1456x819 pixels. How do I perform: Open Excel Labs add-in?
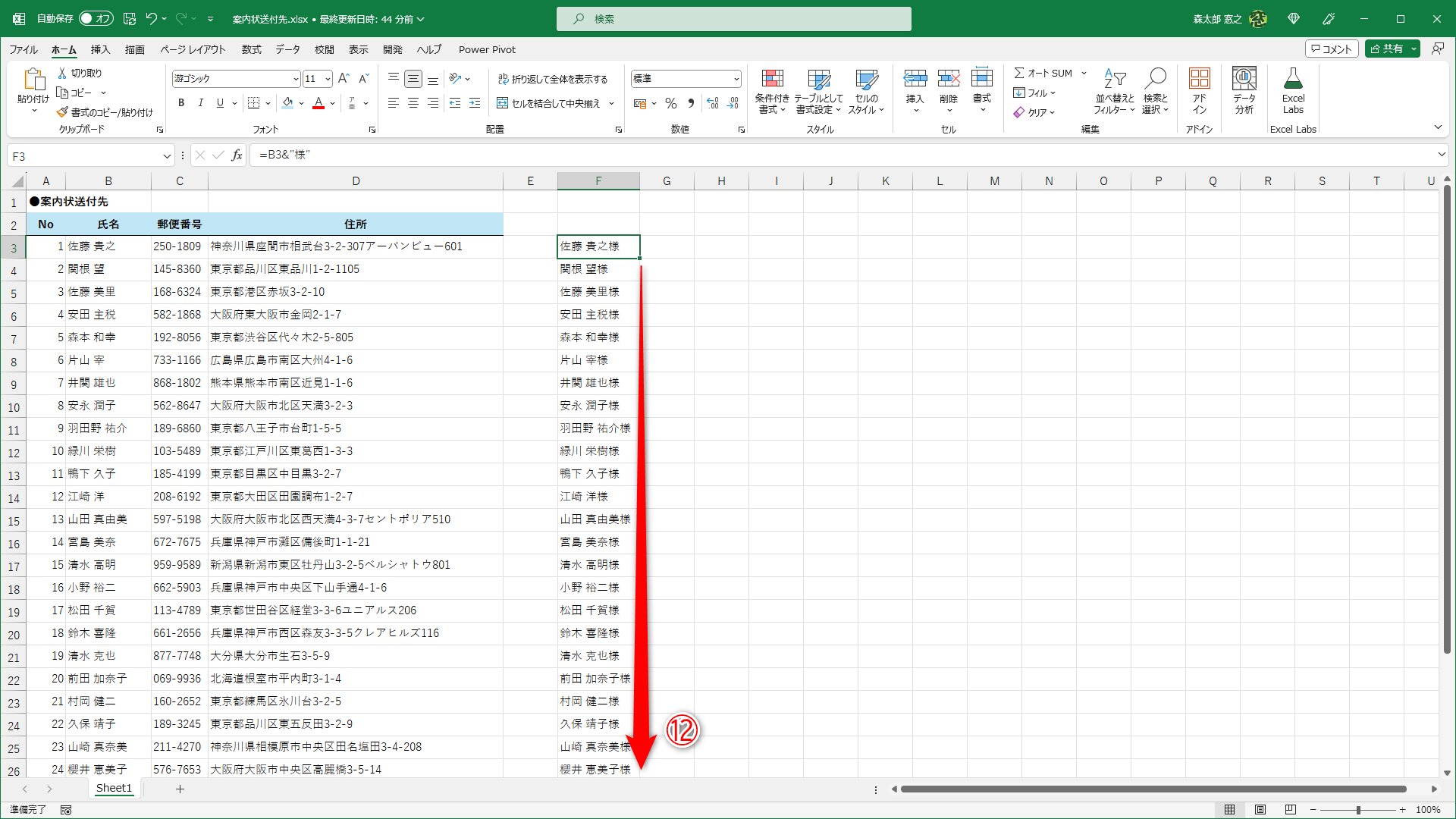click(1293, 91)
